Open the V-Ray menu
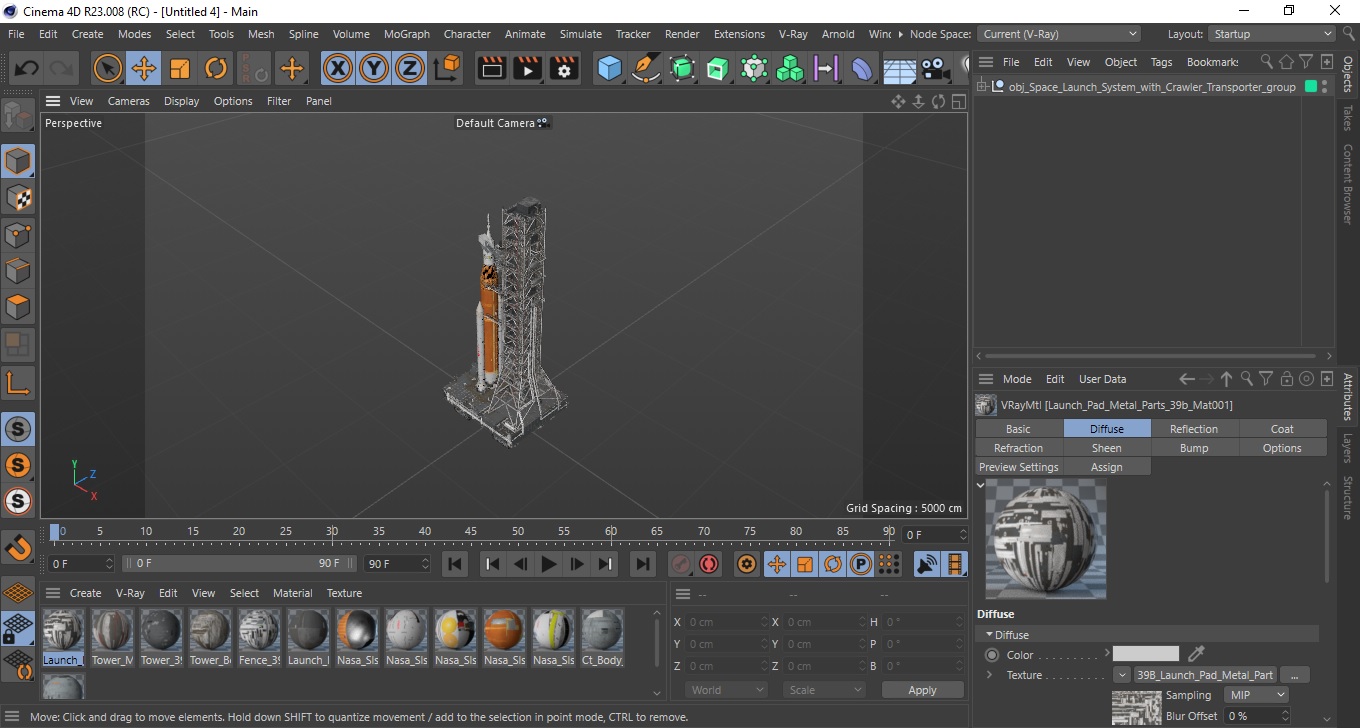This screenshot has width=1360, height=728. tap(793, 34)
